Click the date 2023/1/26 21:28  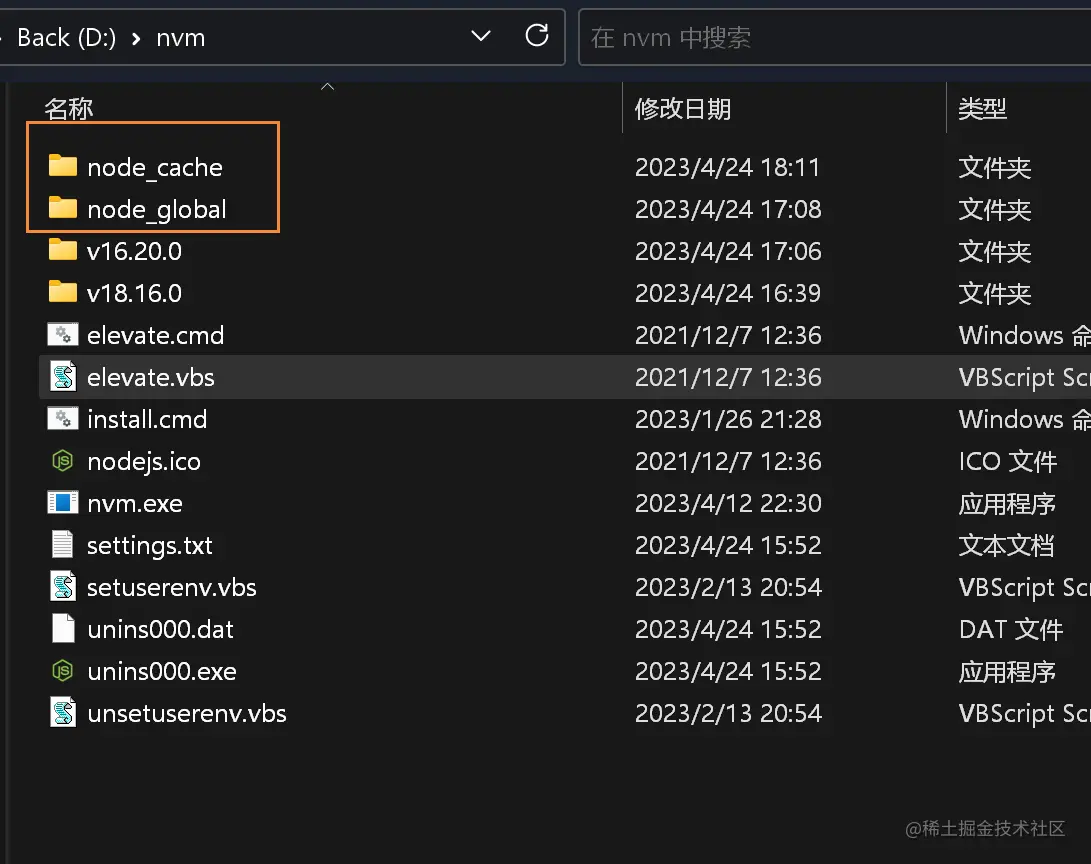coord(728,419)
